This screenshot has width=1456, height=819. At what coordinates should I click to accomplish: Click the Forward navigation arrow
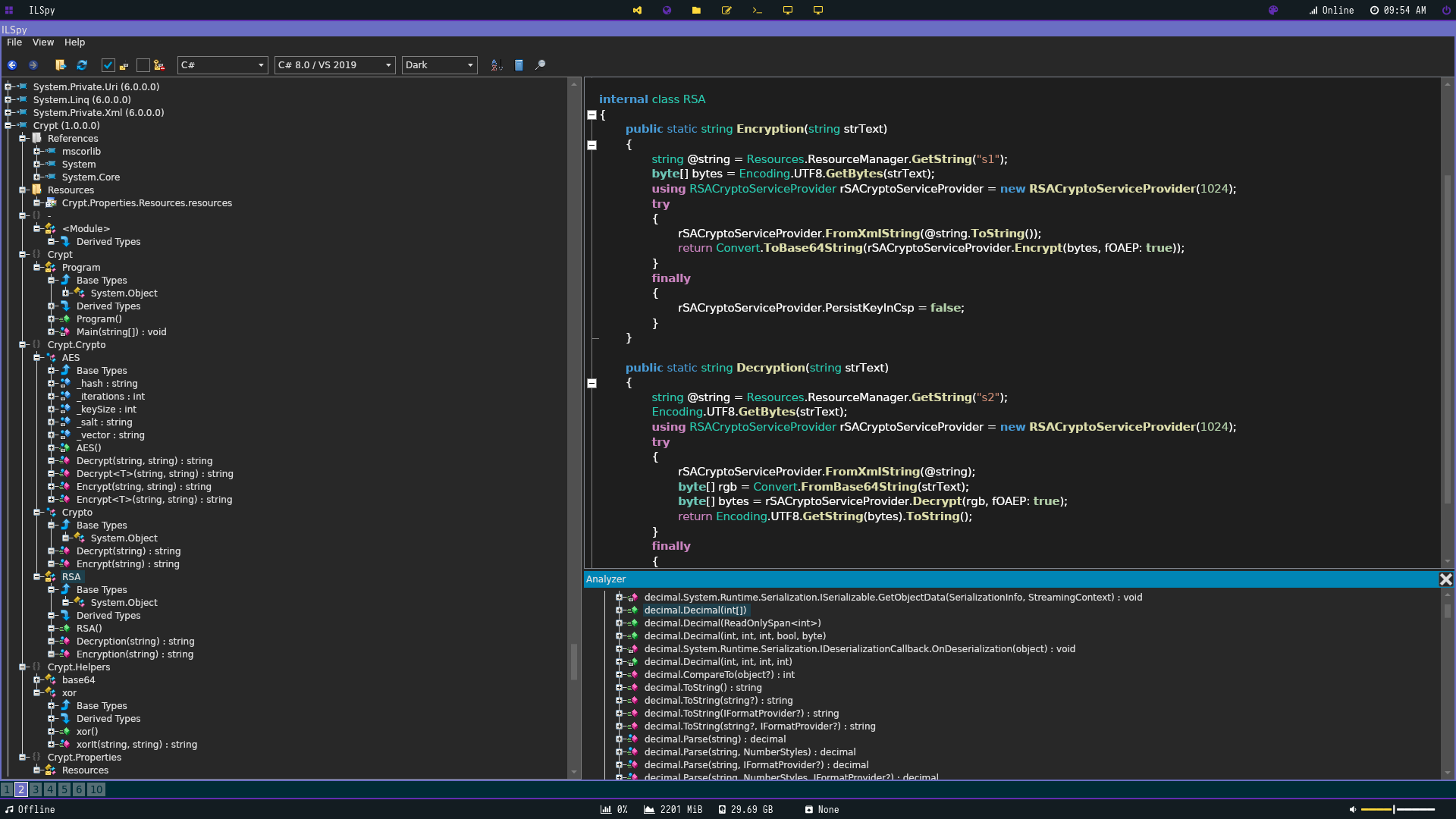coord(33,65)
